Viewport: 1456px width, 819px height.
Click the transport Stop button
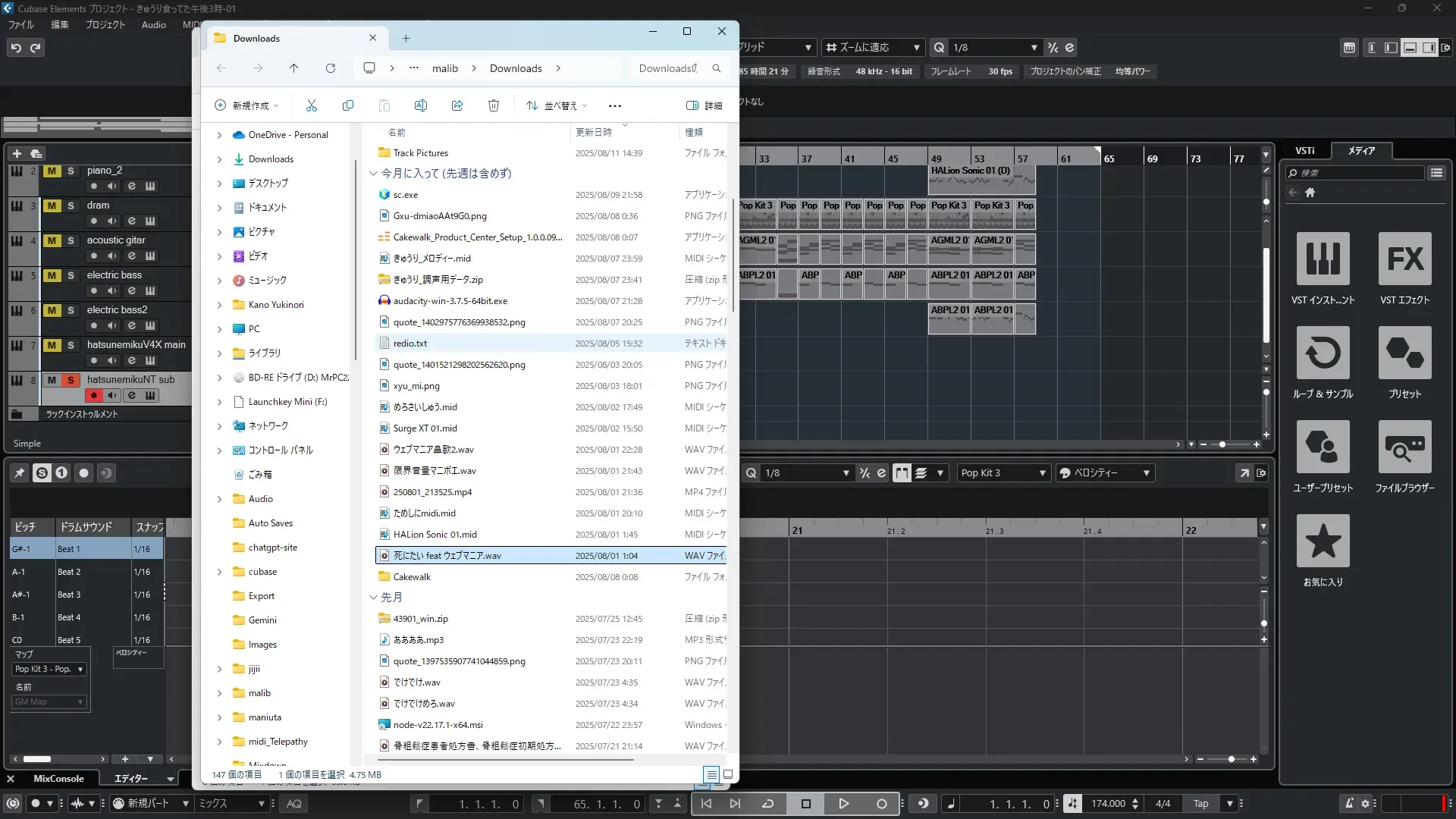coord(806,804)
